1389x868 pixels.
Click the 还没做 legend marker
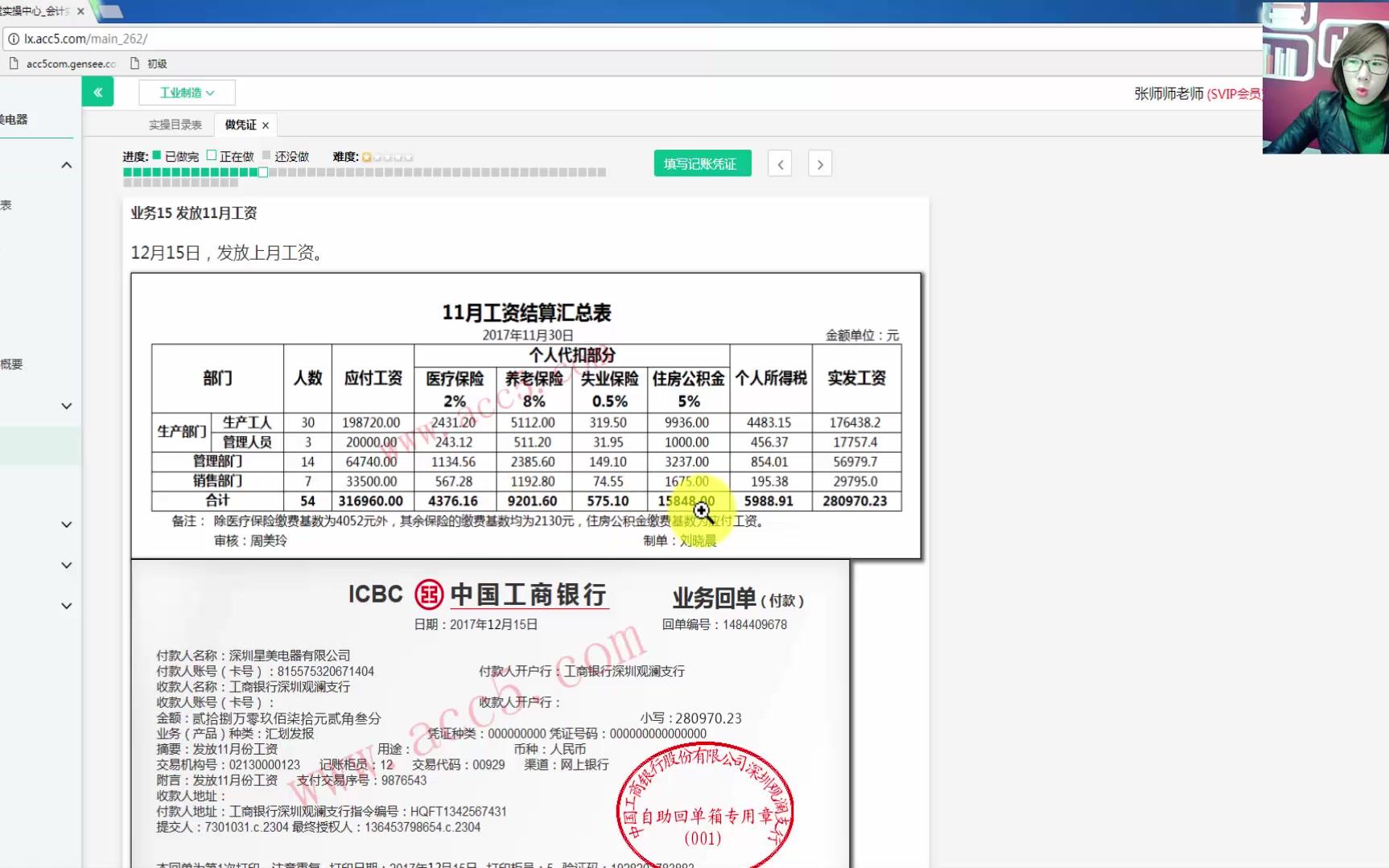(x=266, y=155)
